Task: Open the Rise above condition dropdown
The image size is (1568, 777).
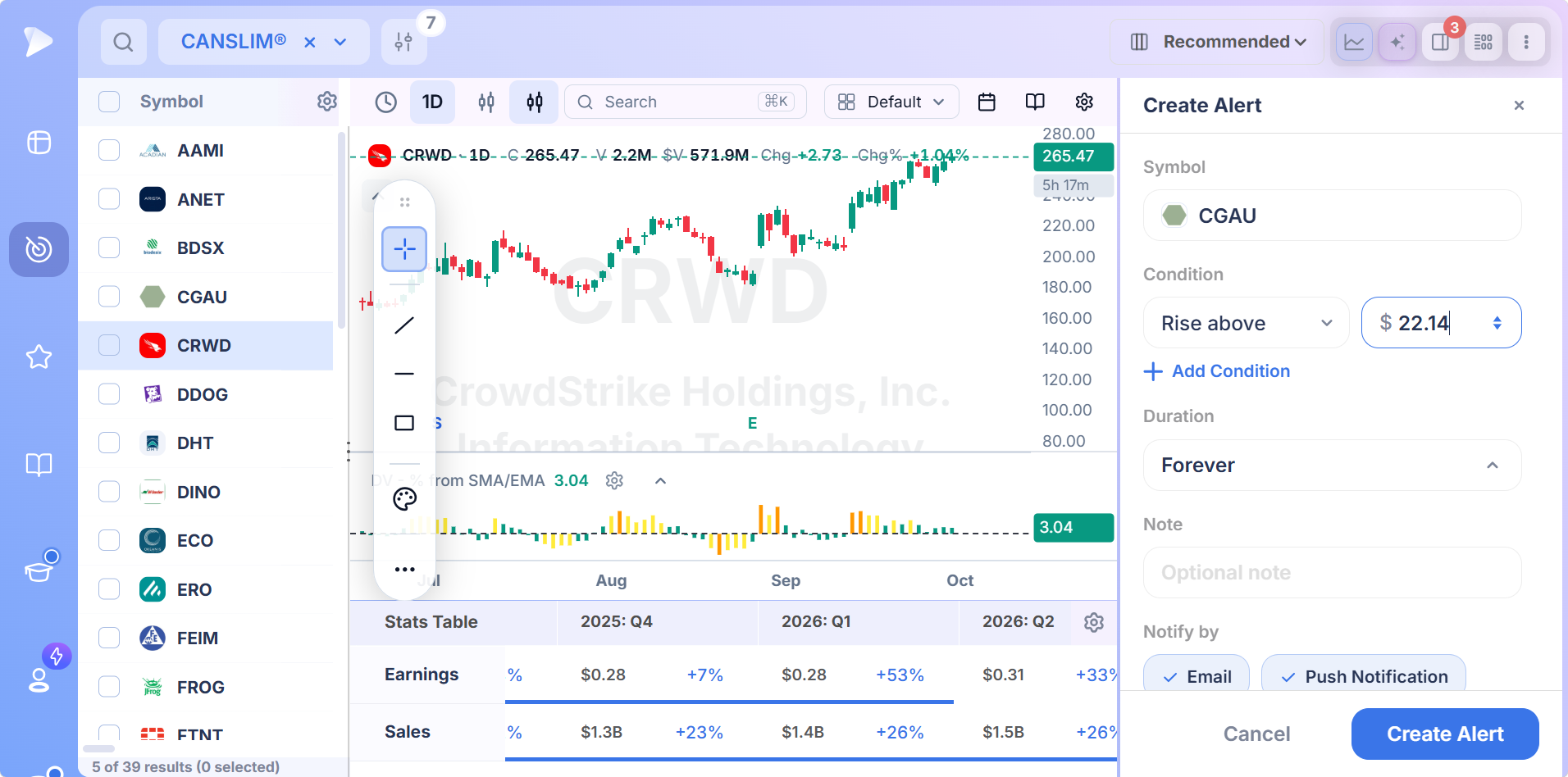Action: coord(1246,323)
